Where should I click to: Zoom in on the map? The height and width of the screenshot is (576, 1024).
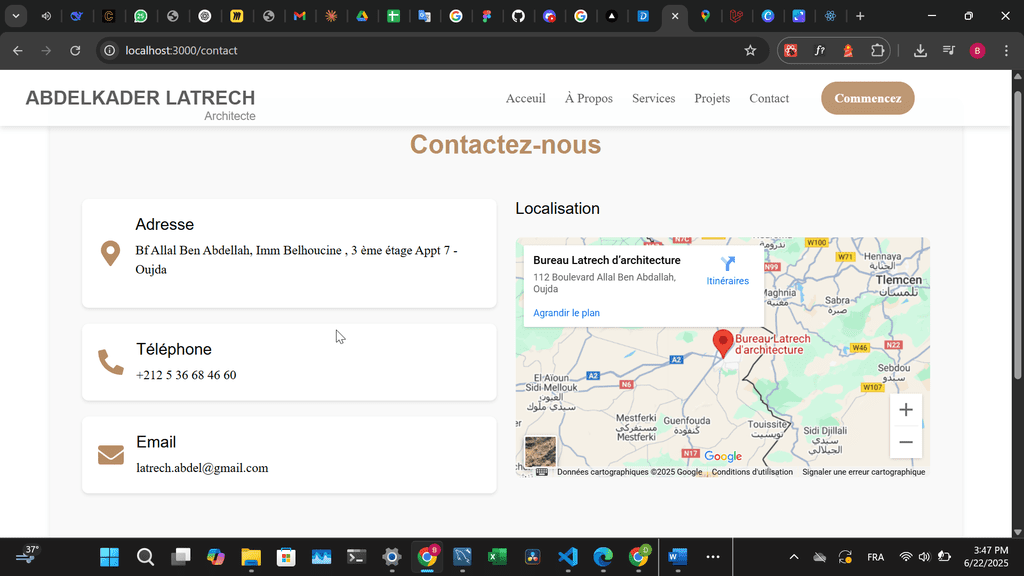(x=905, y=409)
